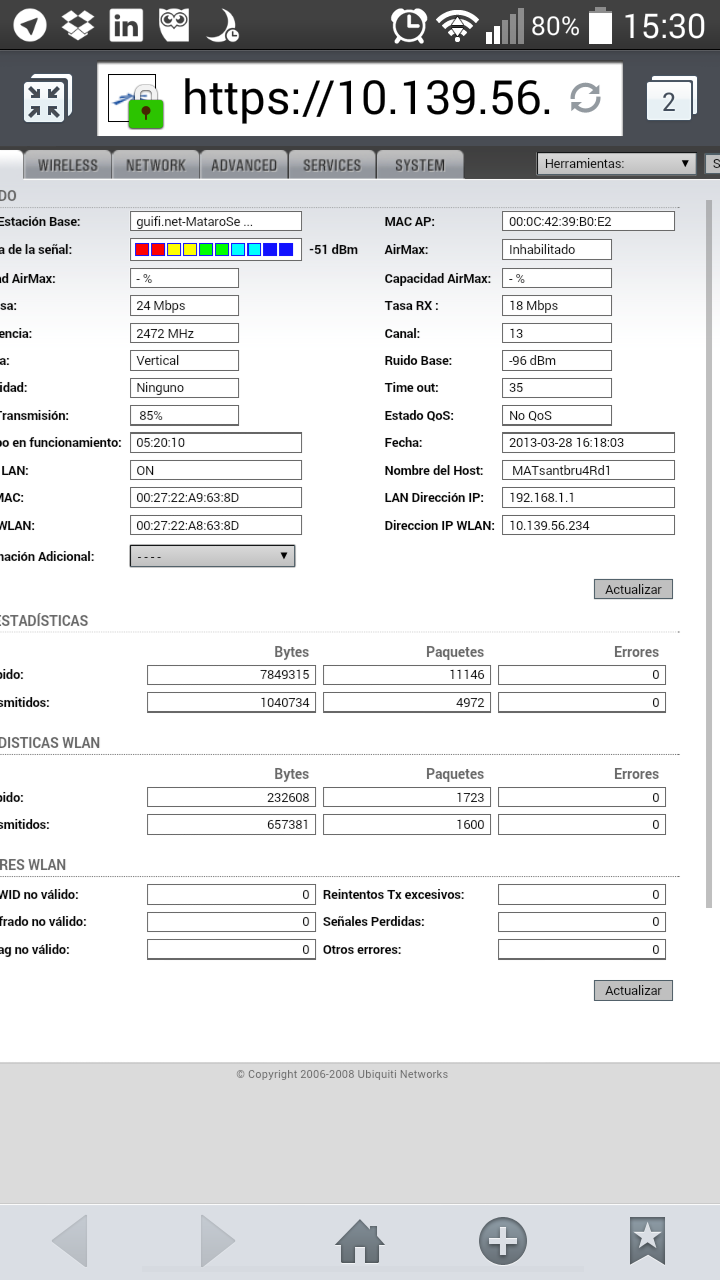720x1280 pixels.
Task: Click the Estado QoS No QoS field
Action: 557,415
